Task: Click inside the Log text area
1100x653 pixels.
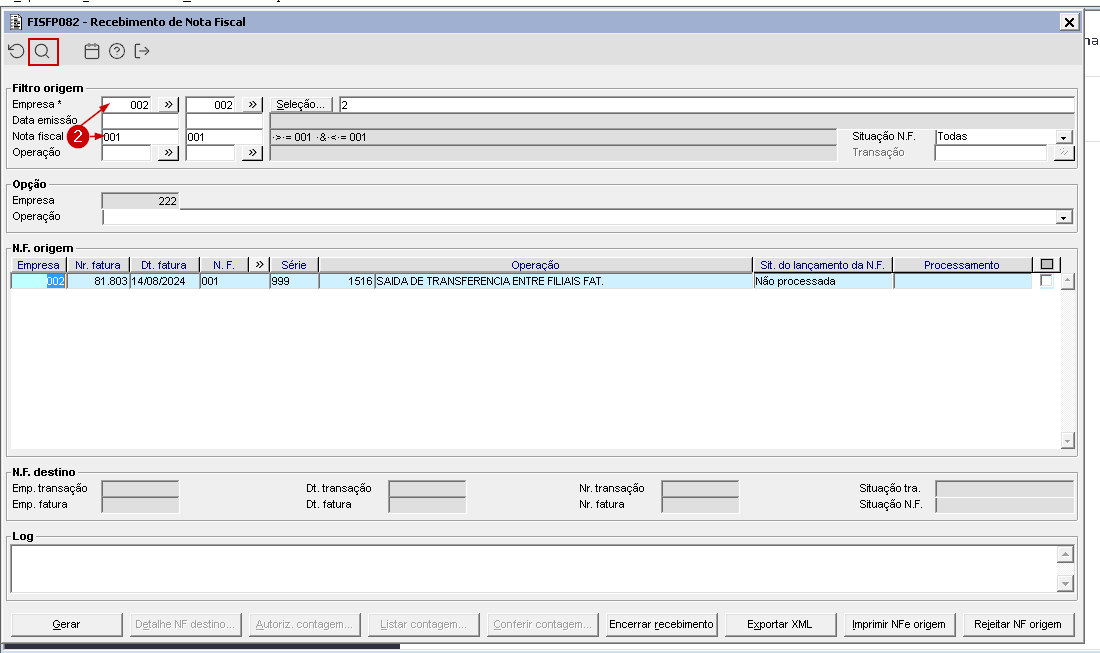Action: tap(533, 569)
